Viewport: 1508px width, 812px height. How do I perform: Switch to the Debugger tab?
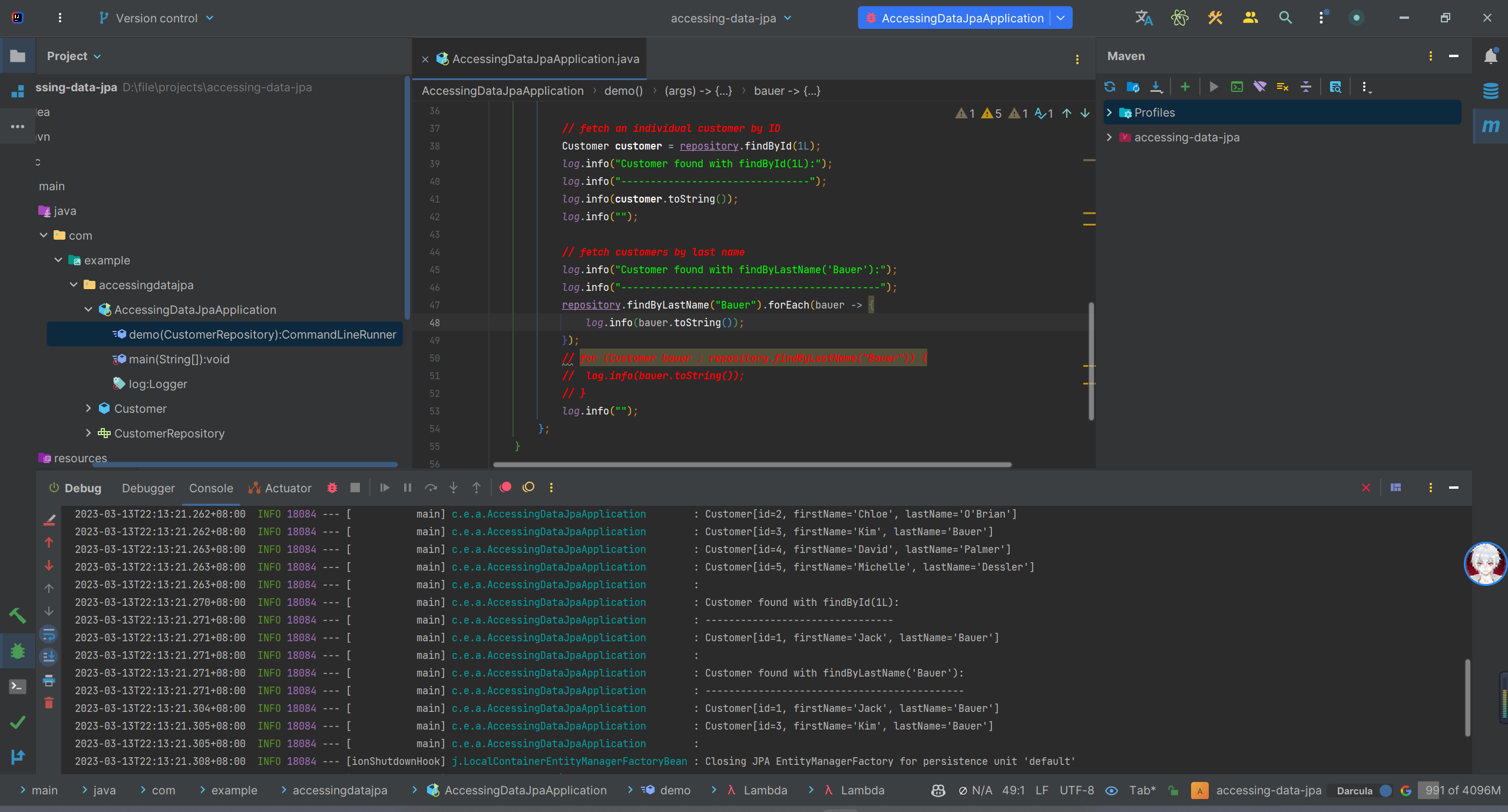pyautogui.click(x=148, y=488)
